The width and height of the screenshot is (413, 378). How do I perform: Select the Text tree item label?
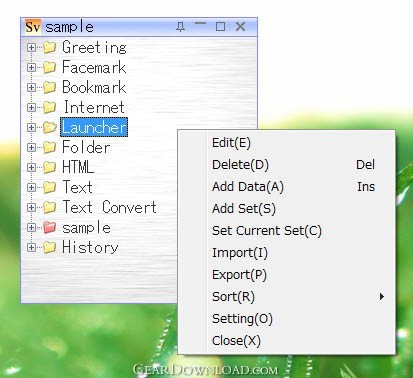coord(77,187)
